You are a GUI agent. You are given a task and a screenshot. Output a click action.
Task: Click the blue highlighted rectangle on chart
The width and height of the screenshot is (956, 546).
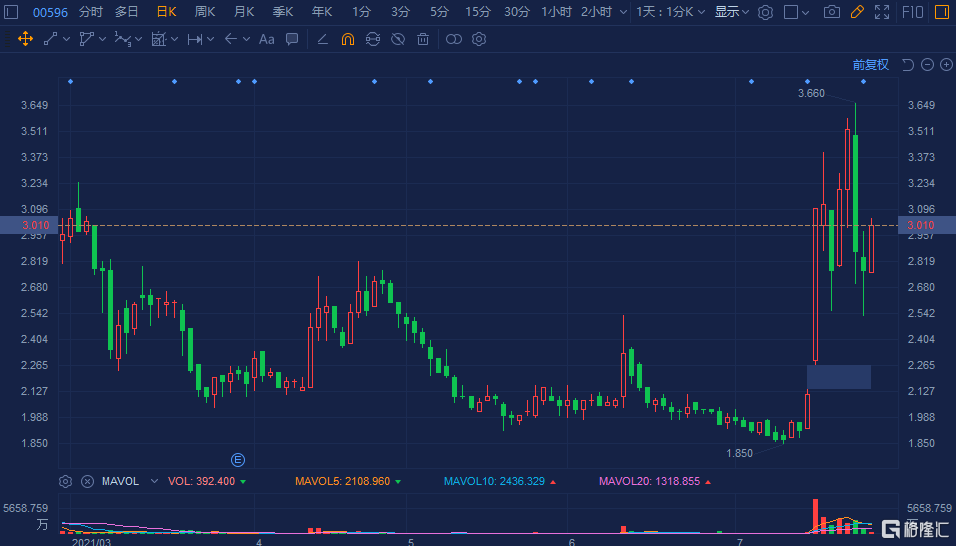point(838,377)
